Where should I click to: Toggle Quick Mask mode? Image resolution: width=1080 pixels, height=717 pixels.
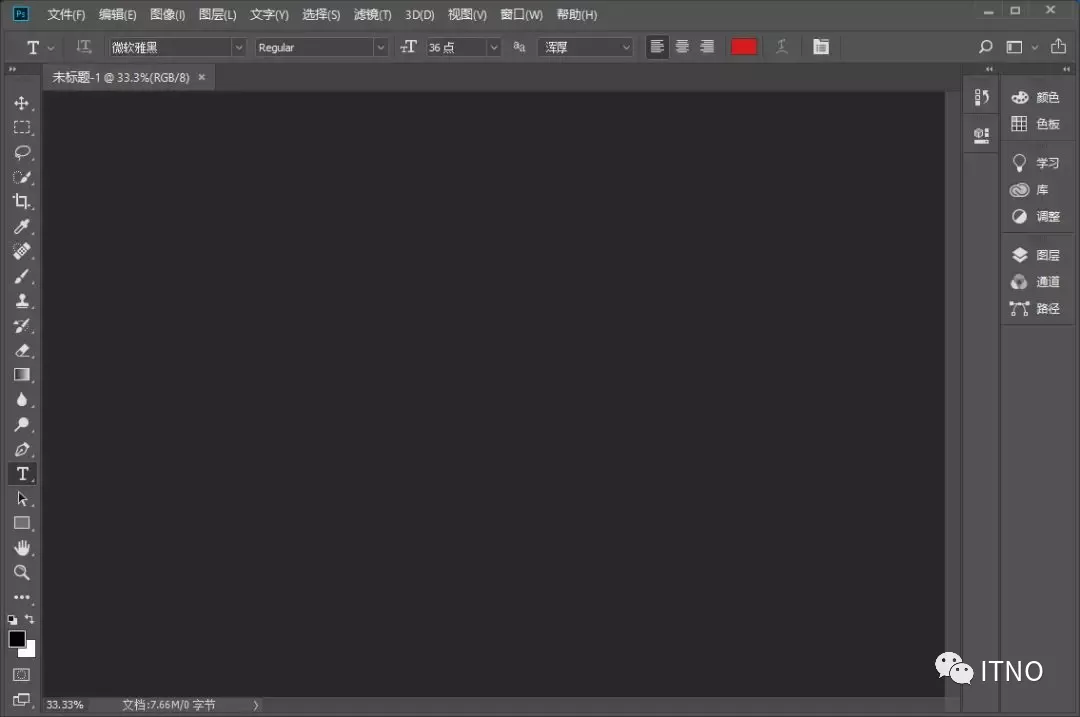tap(21, 674)
